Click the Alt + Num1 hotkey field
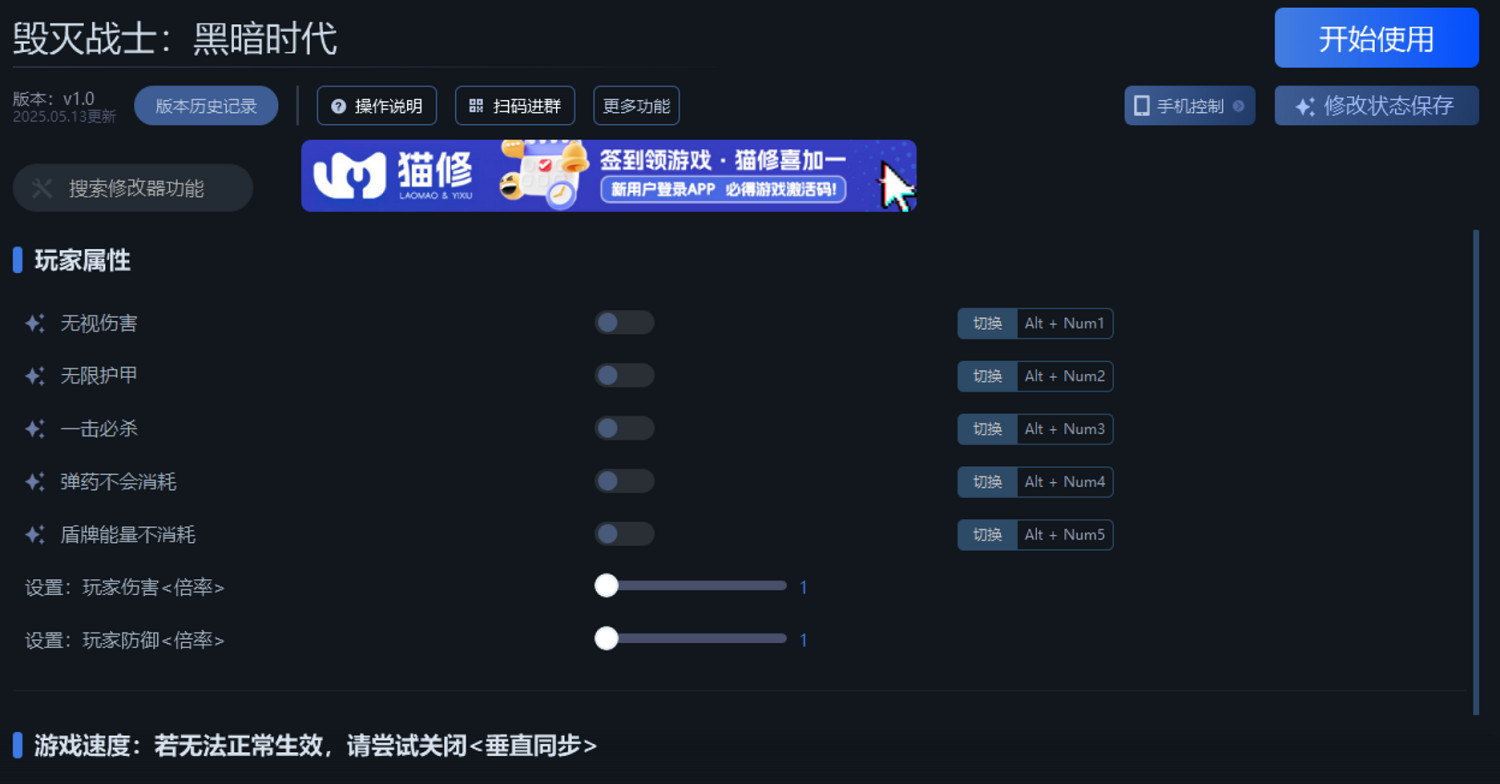Viewport: 1500px width, 784px height. 1064,323
